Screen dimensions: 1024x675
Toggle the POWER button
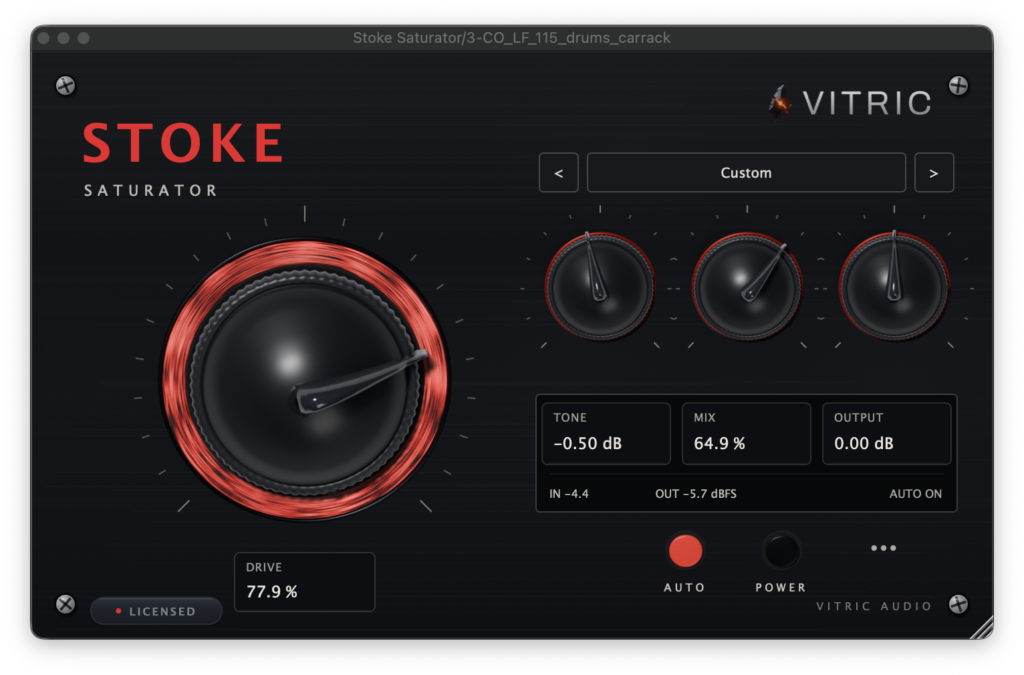pyautogui.click(x=781, y=551)
